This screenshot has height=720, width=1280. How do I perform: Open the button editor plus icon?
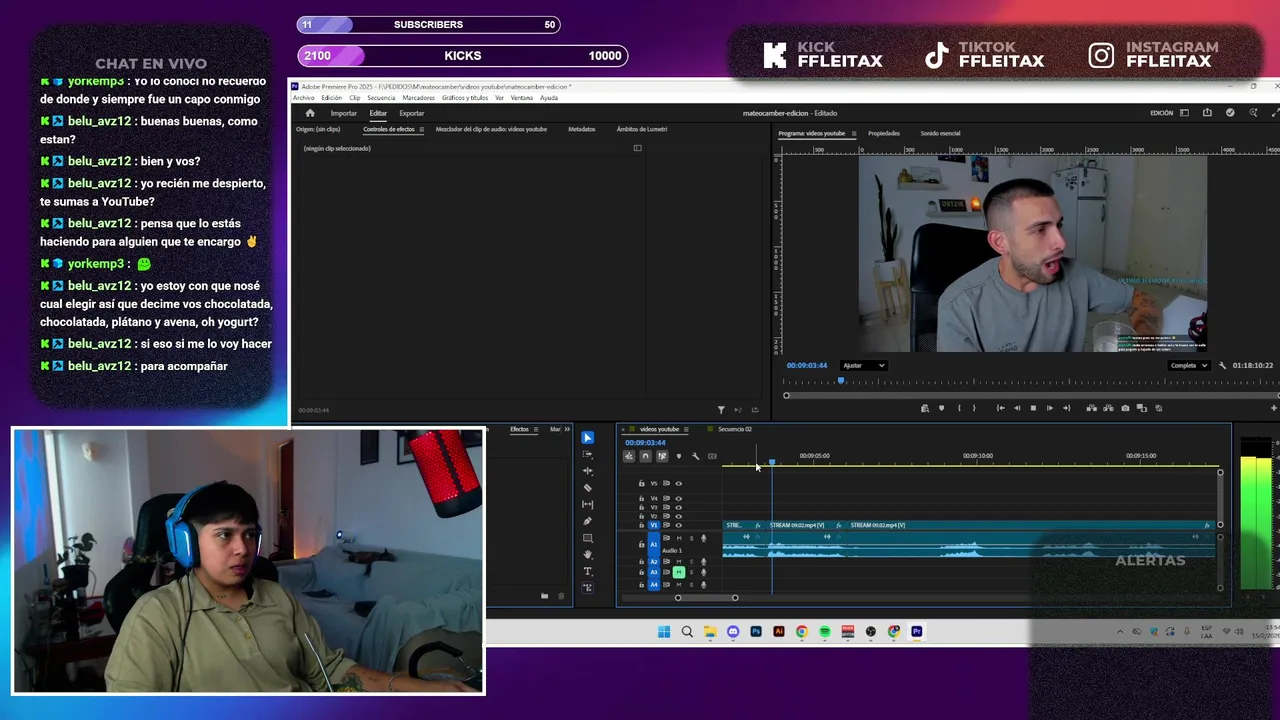(x=1273, y=408)
